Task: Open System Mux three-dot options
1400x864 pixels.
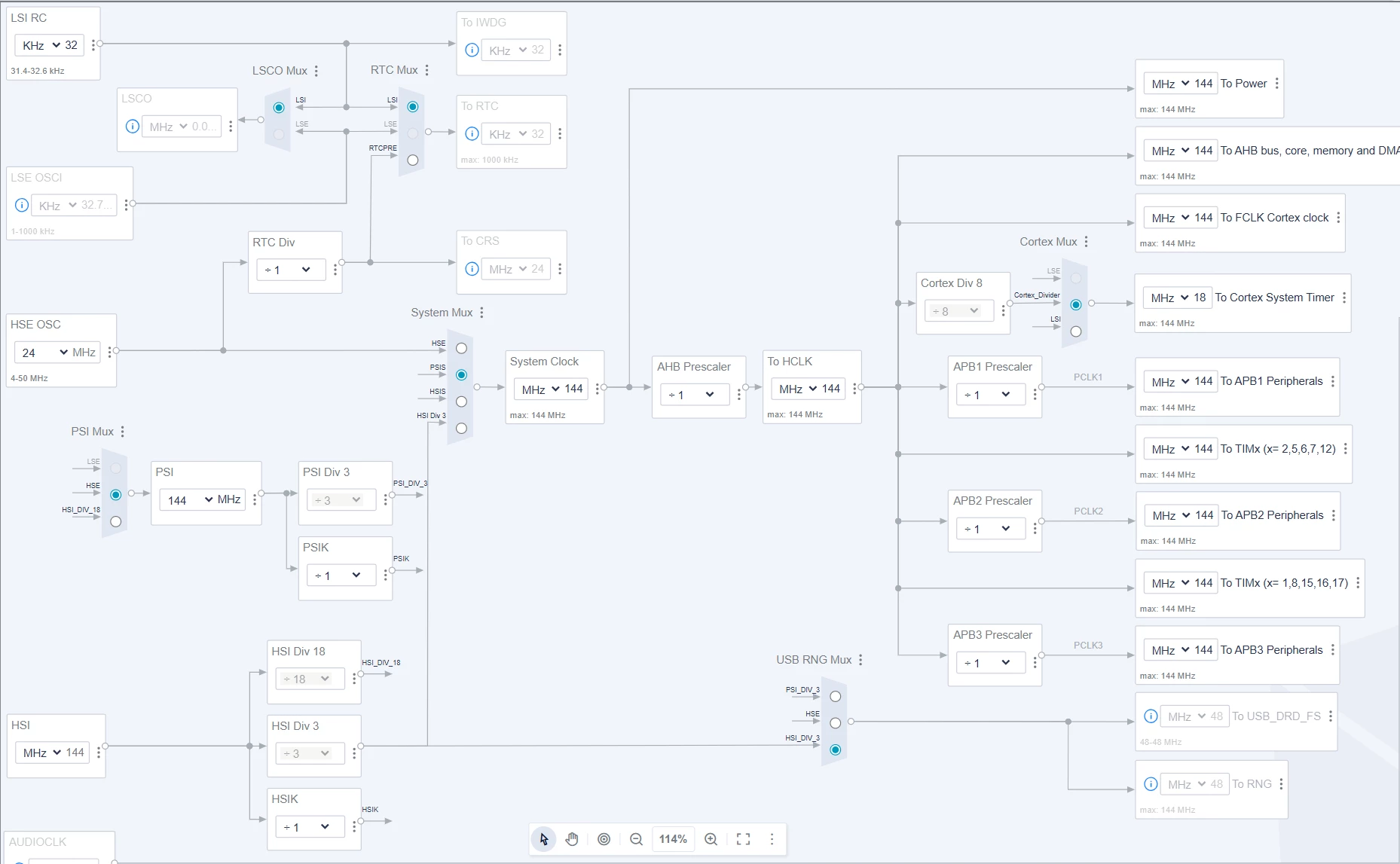Action: (x=481, y=313)
